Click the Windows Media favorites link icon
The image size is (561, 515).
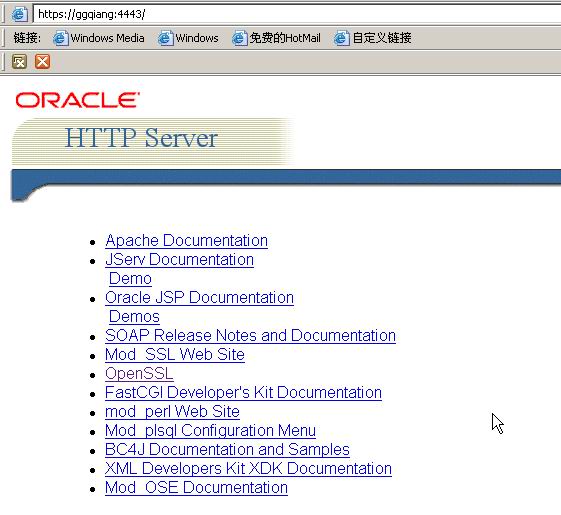pyautogui.click(x=60, y=38)
